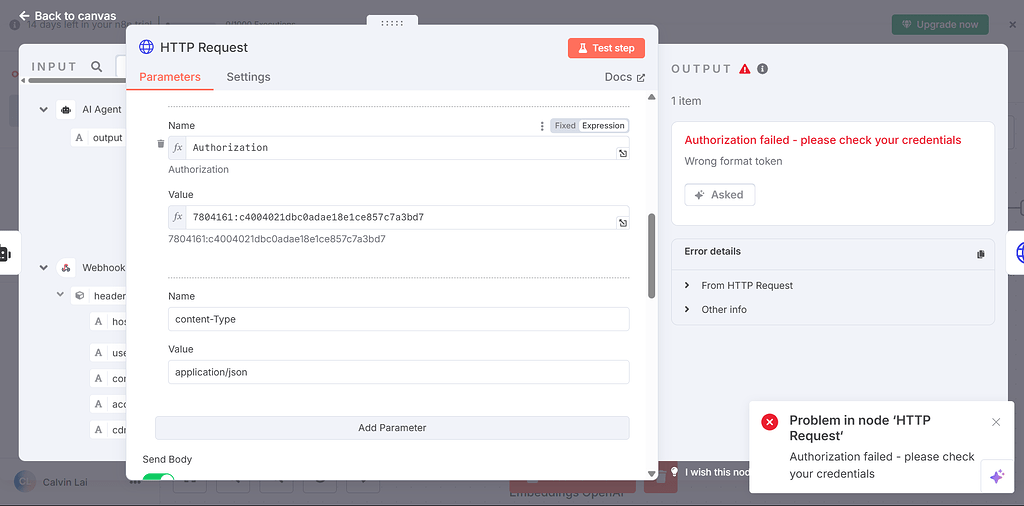The width and height of the screenshot is (1024, 506).
Task: Select the Parameters tab
Action: 170,77
